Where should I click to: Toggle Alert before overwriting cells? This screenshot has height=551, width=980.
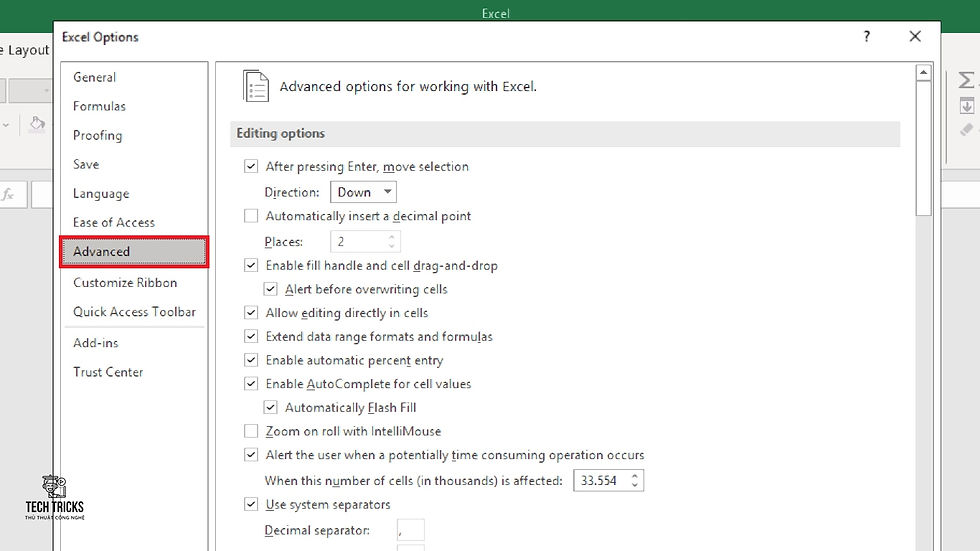coord(270,289)
